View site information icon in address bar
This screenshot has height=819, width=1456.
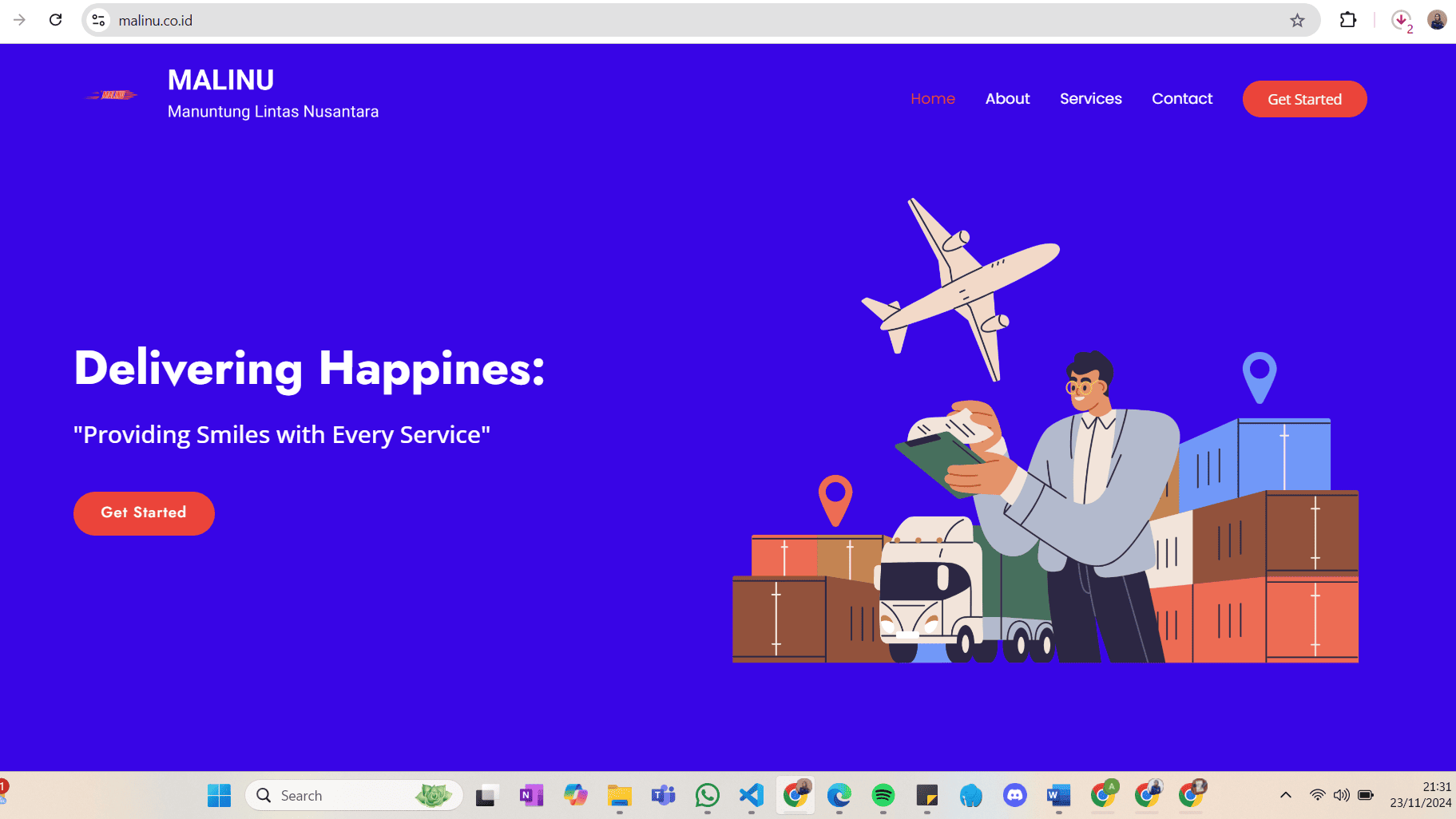tap(98, 20)
